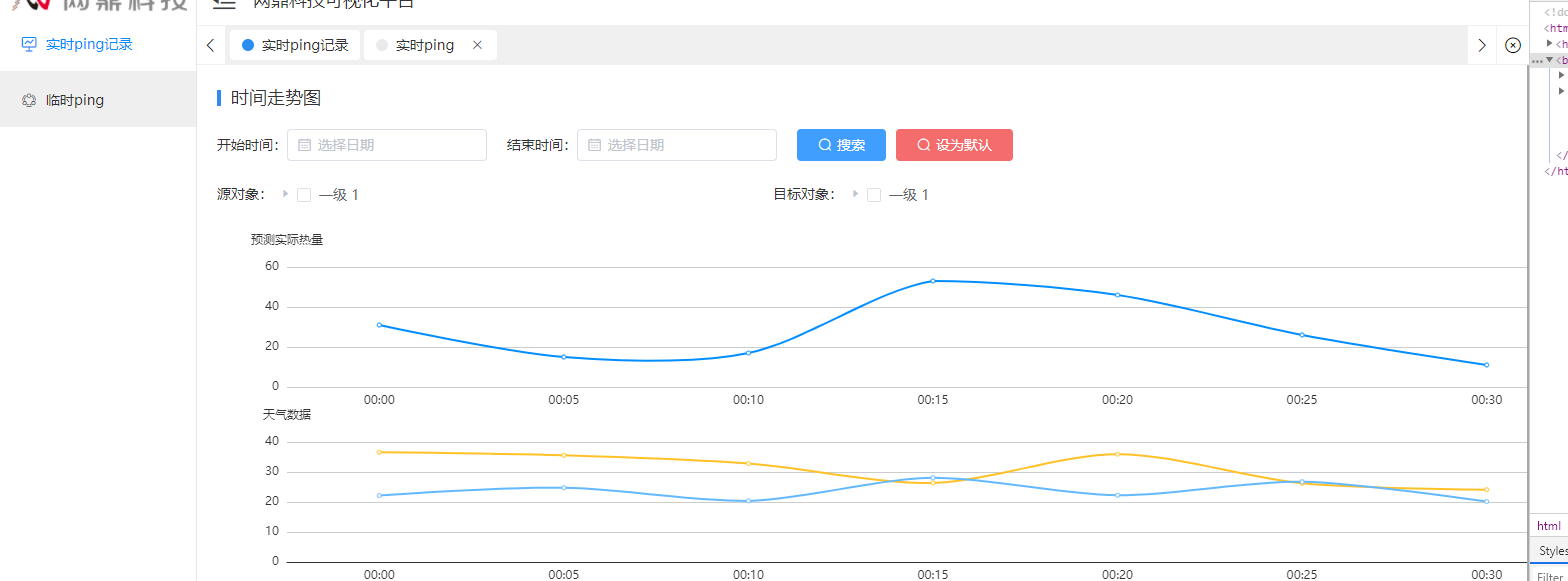Select the 一级 1 label under 源对象
1568x581 pixels.
[339, 195]
